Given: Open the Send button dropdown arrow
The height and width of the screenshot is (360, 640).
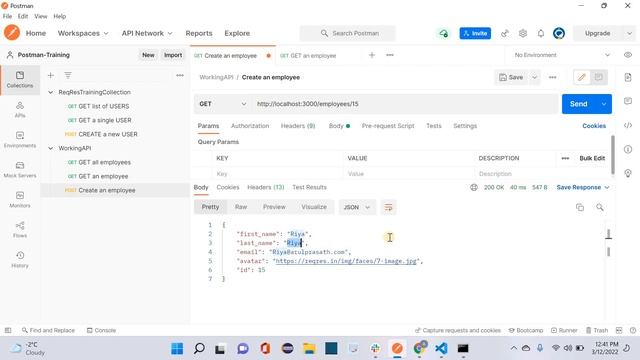Looking at the screenshot, I should [x=604, y=104].
